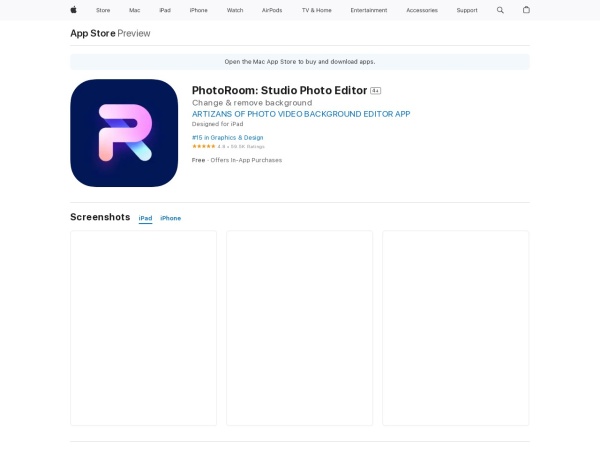Switch to iPhone screenshots tab
Image resolution: width=600 pixels, height=450 pixels.
pos(171,218)
